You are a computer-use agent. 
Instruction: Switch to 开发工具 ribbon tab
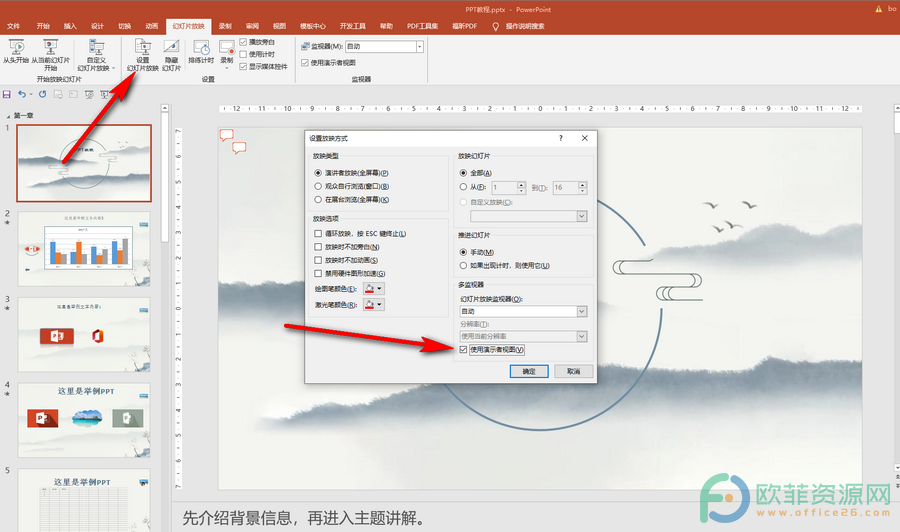[x=352, y=26]
